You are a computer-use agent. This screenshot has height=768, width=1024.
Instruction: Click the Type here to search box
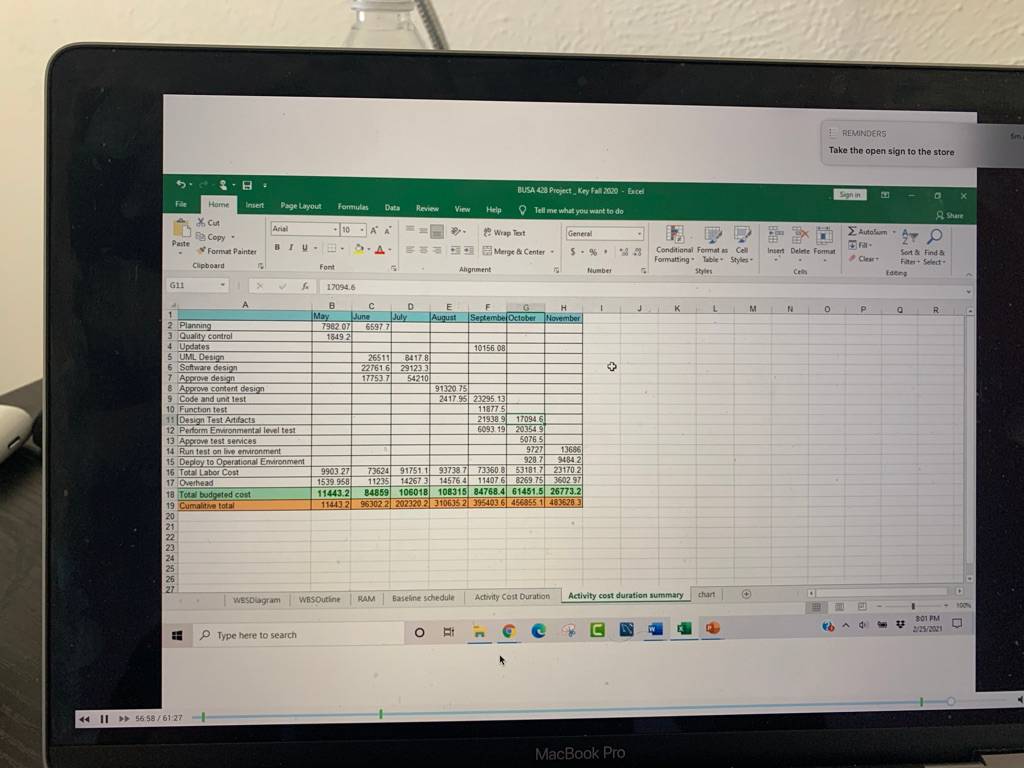click(x=298, y=635)
